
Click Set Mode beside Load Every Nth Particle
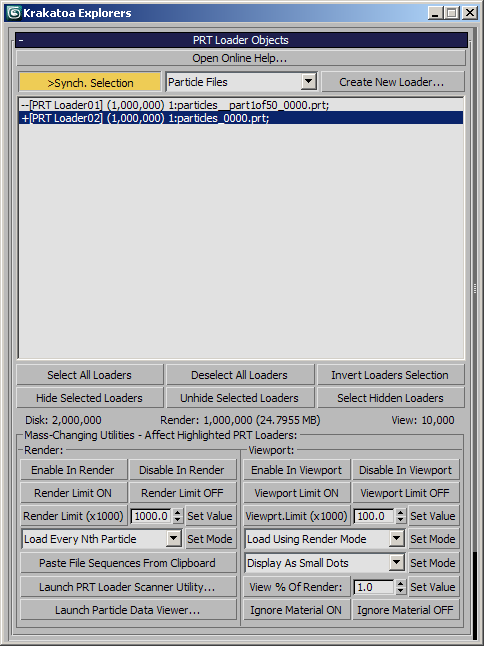pyautogui.click(x=210, y=539)
